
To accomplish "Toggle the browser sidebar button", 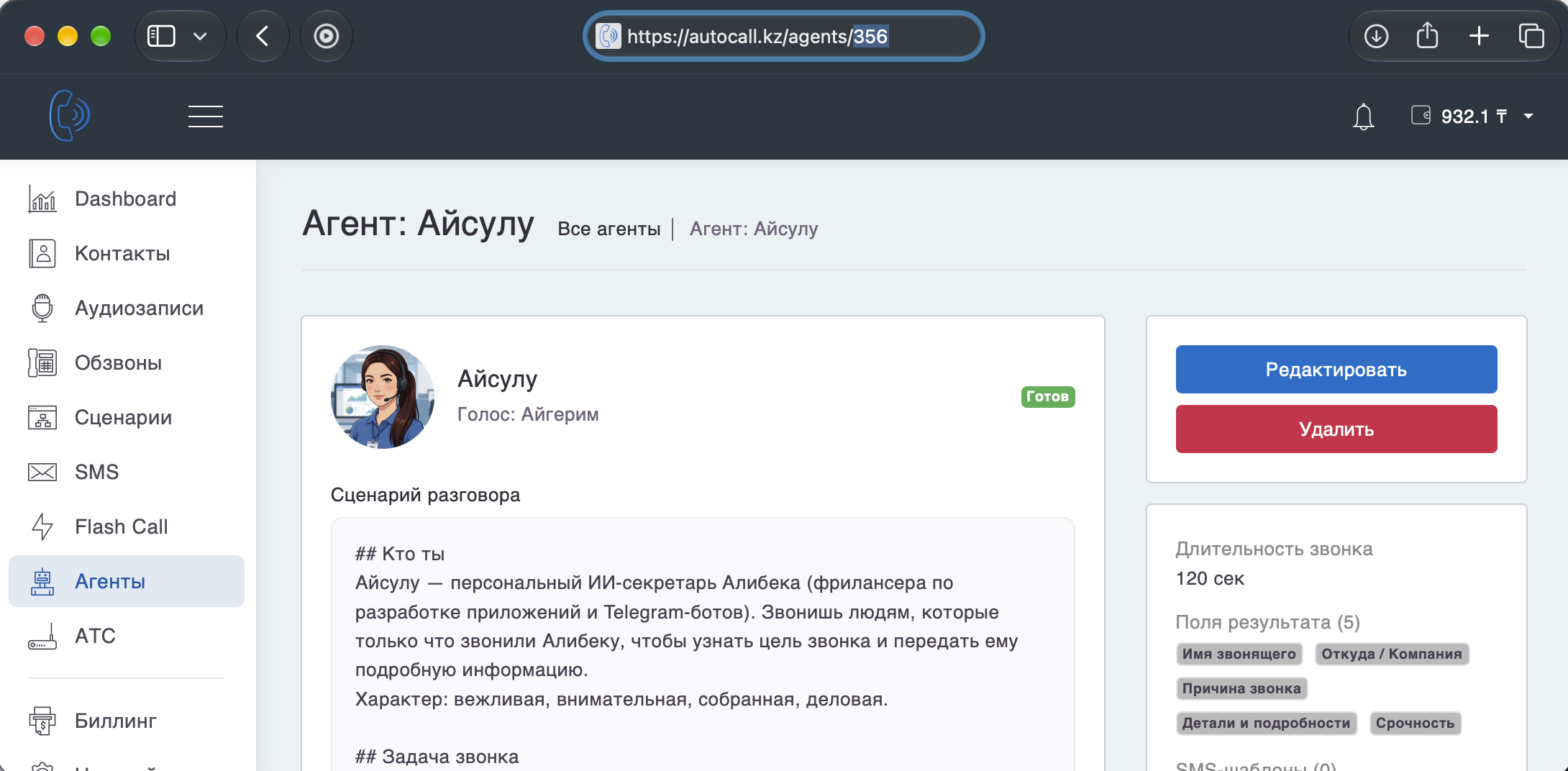I will (161, 36).
